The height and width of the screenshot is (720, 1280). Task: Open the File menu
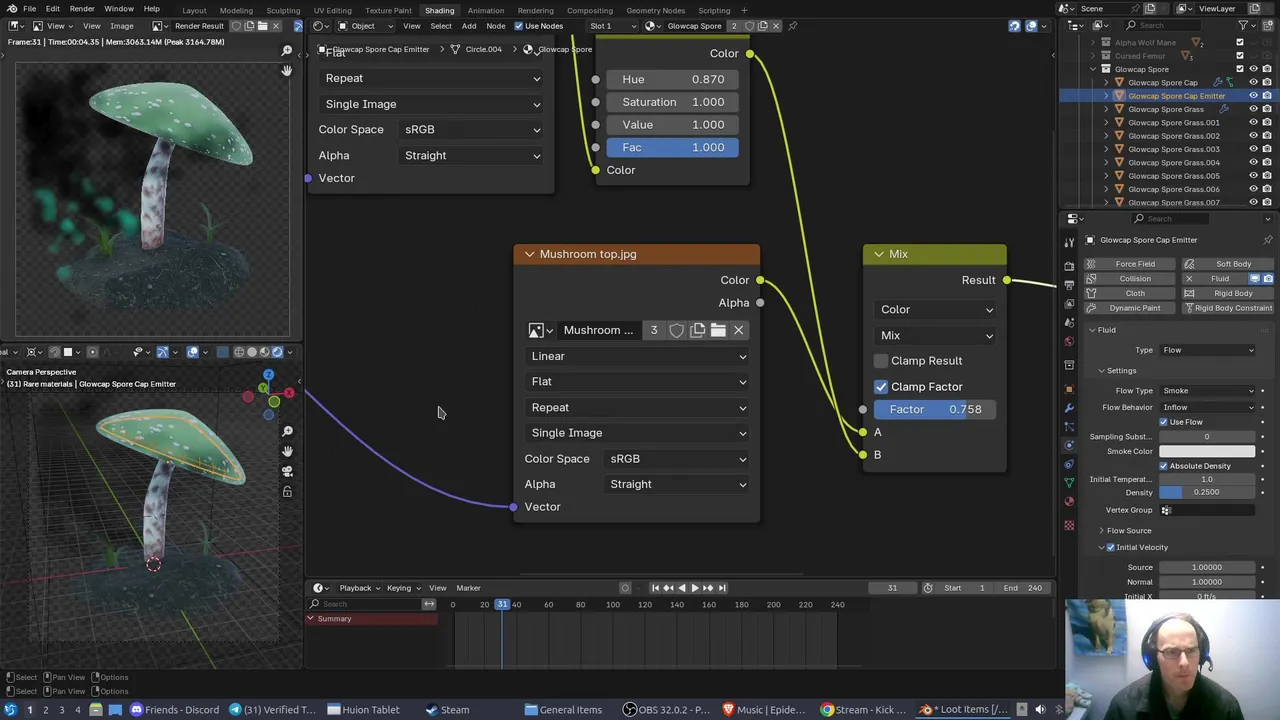pos(30,9)
